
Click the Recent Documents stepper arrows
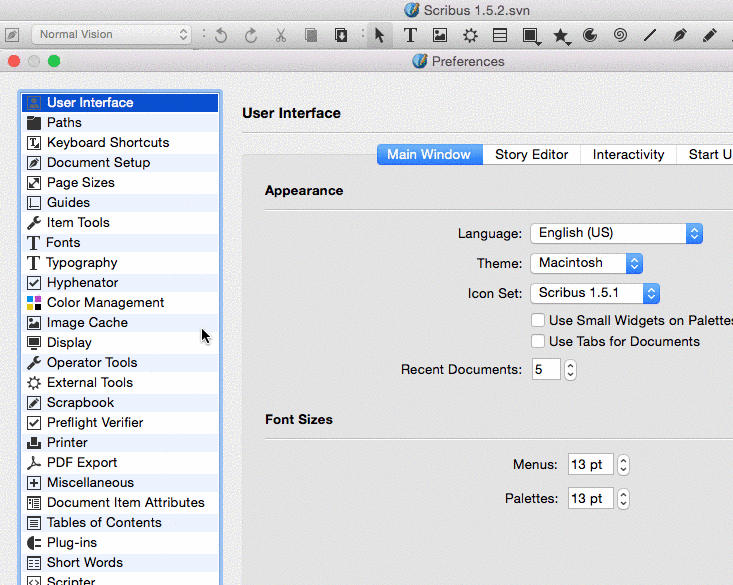[x=570, y=370]
